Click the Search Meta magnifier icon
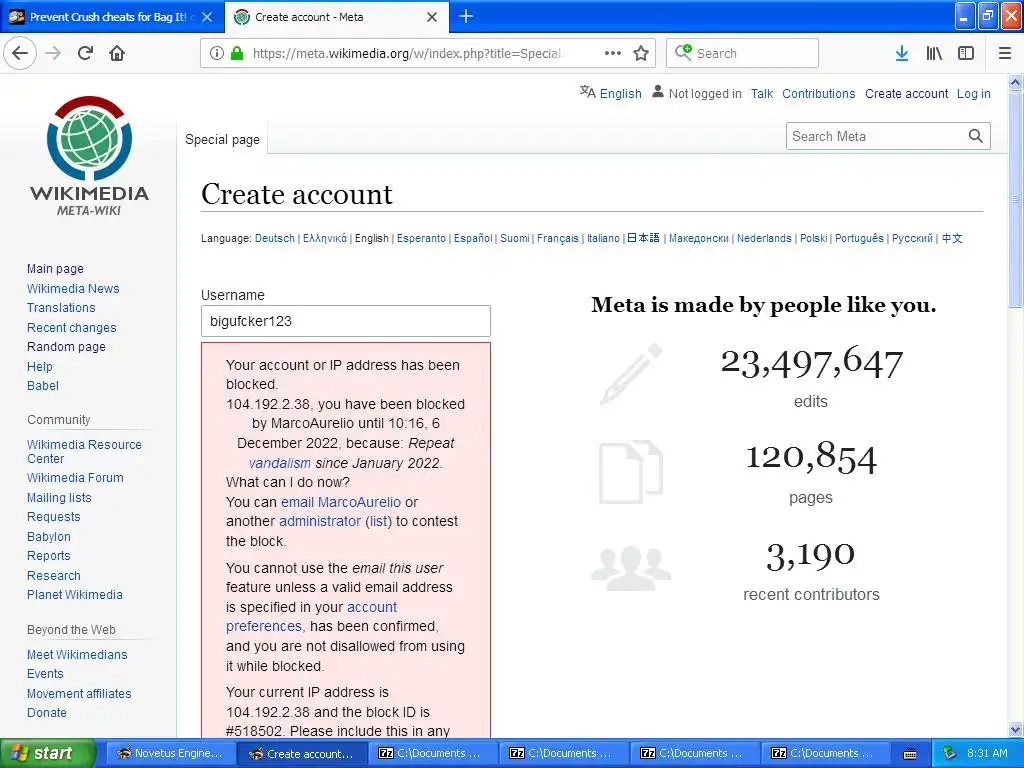 976,136
